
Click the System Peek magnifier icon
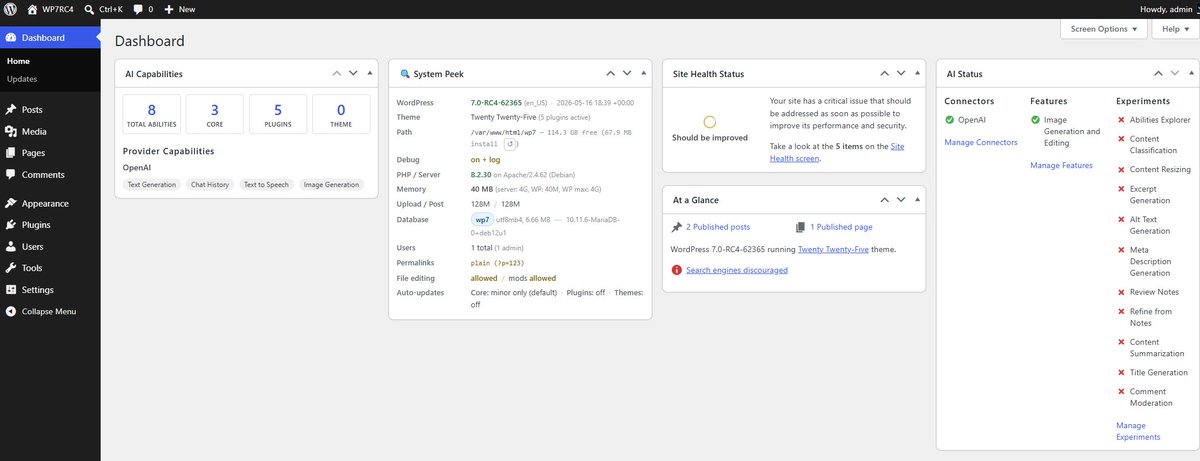[x=404, y=74]
